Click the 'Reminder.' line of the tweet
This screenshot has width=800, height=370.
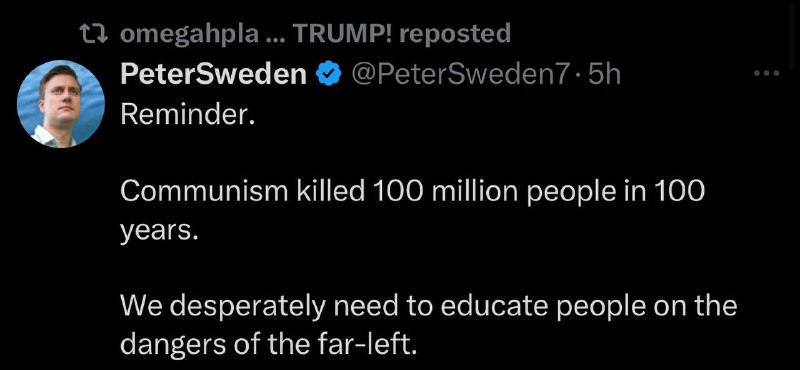[187, 116]
